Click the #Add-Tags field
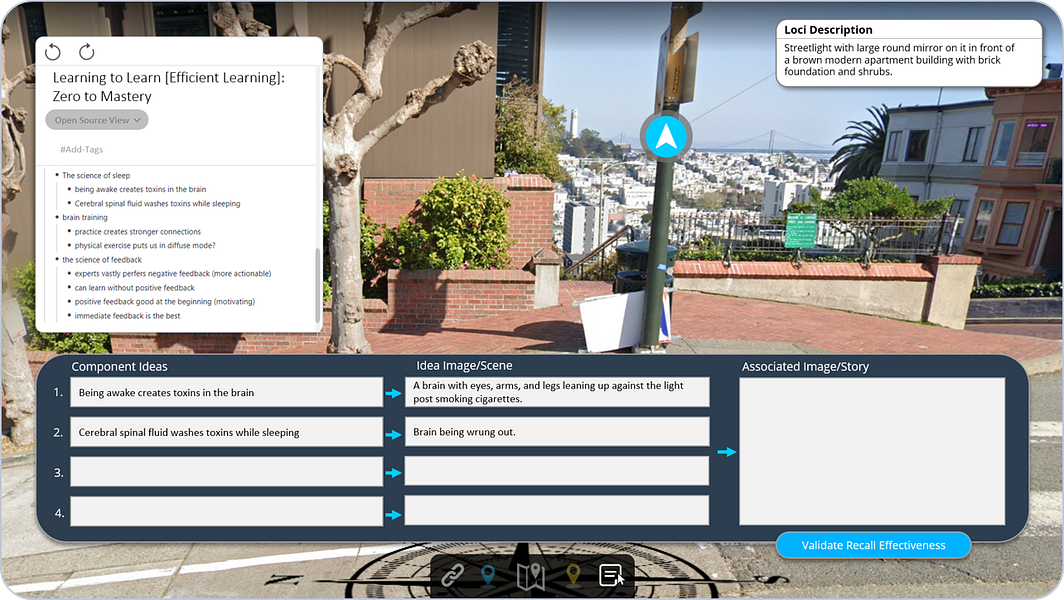Screen dimensions: 1064x600 pyautogui.click(x=81, y=149)
